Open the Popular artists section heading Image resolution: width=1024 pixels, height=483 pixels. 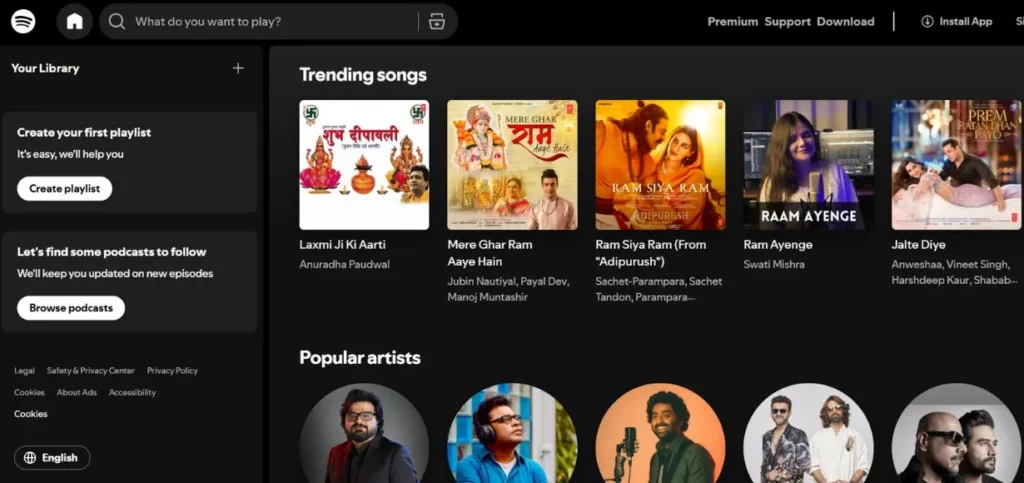(359, 358)
